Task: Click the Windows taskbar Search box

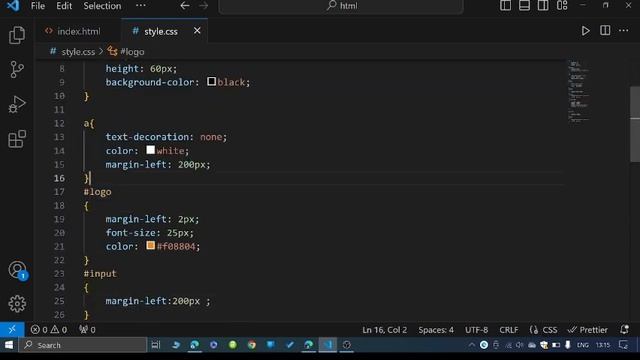Action: (82, 345)
